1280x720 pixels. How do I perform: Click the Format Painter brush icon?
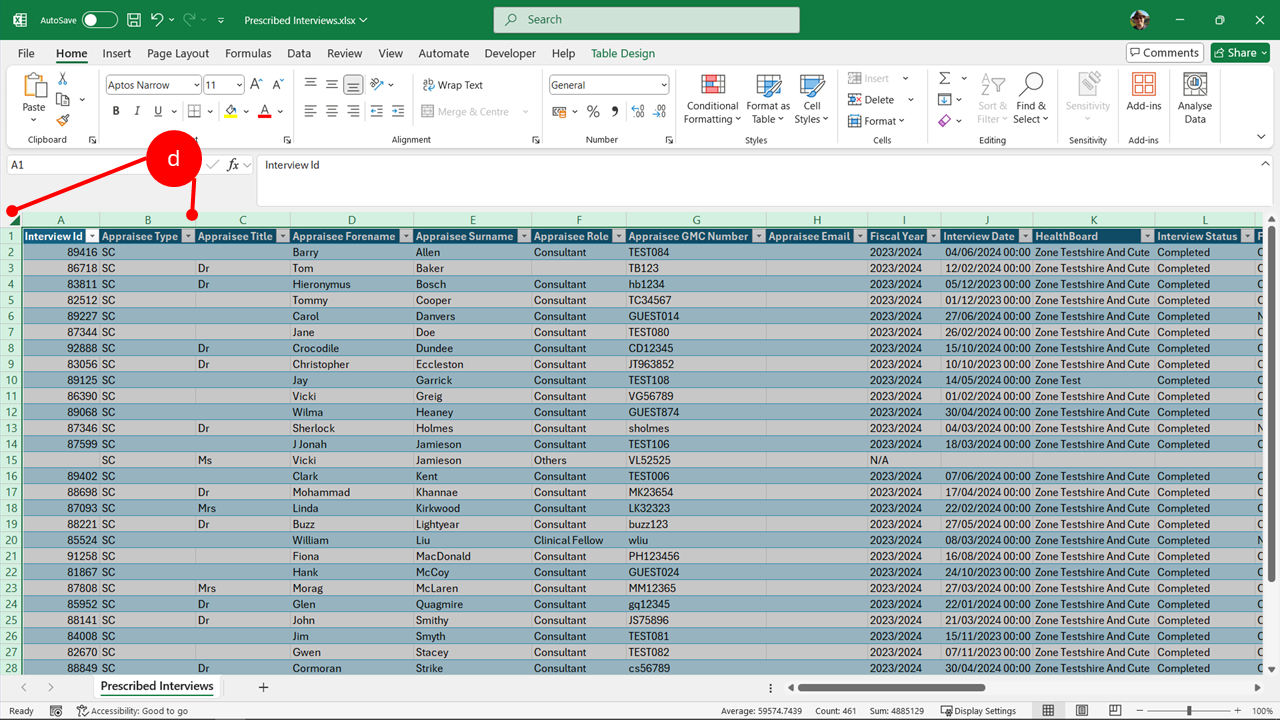pos(63,119)
